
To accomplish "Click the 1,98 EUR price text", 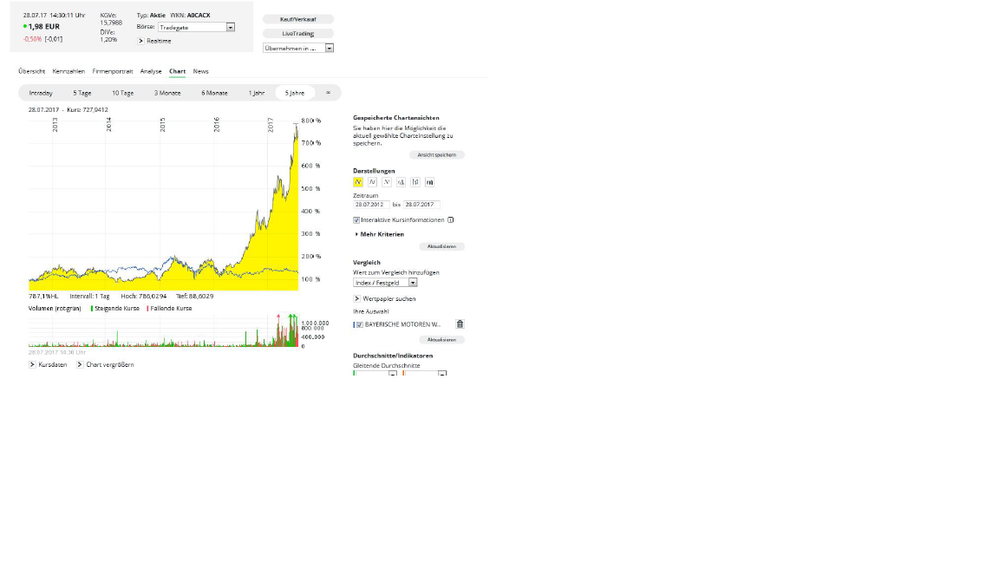I will (x=44, y=27).
